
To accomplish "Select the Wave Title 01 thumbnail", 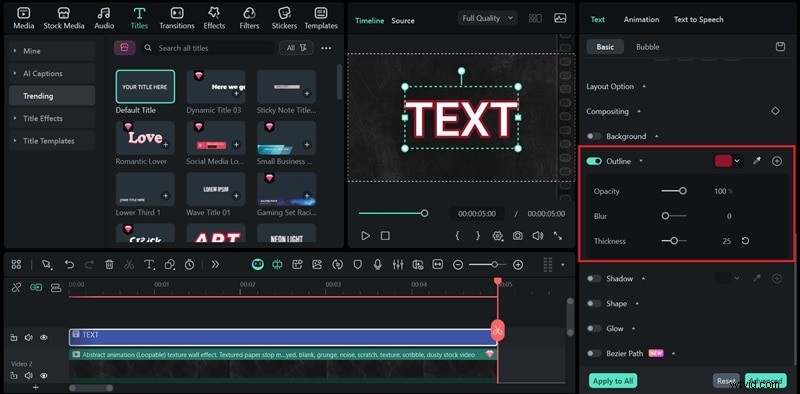I will [216, 189].
